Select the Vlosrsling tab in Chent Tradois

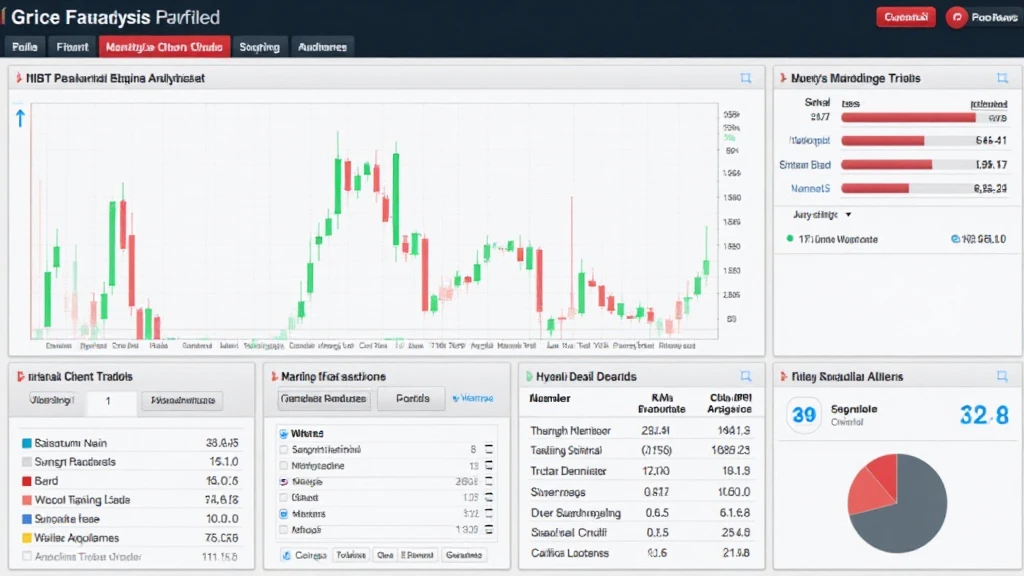[x=51, y=400]
